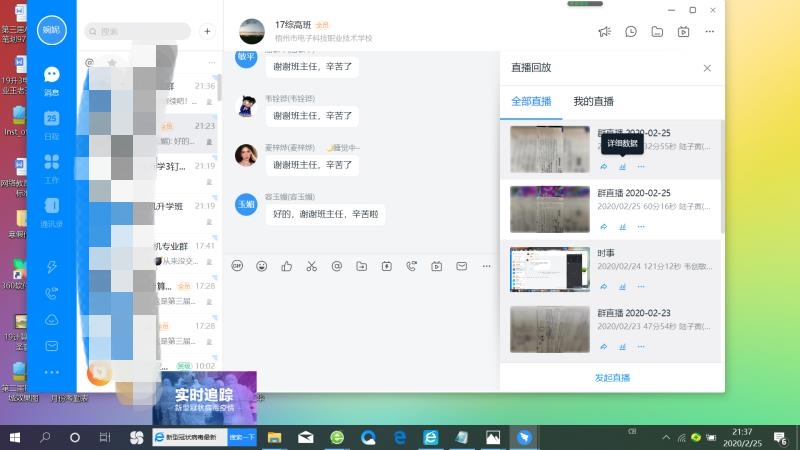Open the 时事 livestream thumbnail
This screenshot has height=450, width=800.
point(549,270)
